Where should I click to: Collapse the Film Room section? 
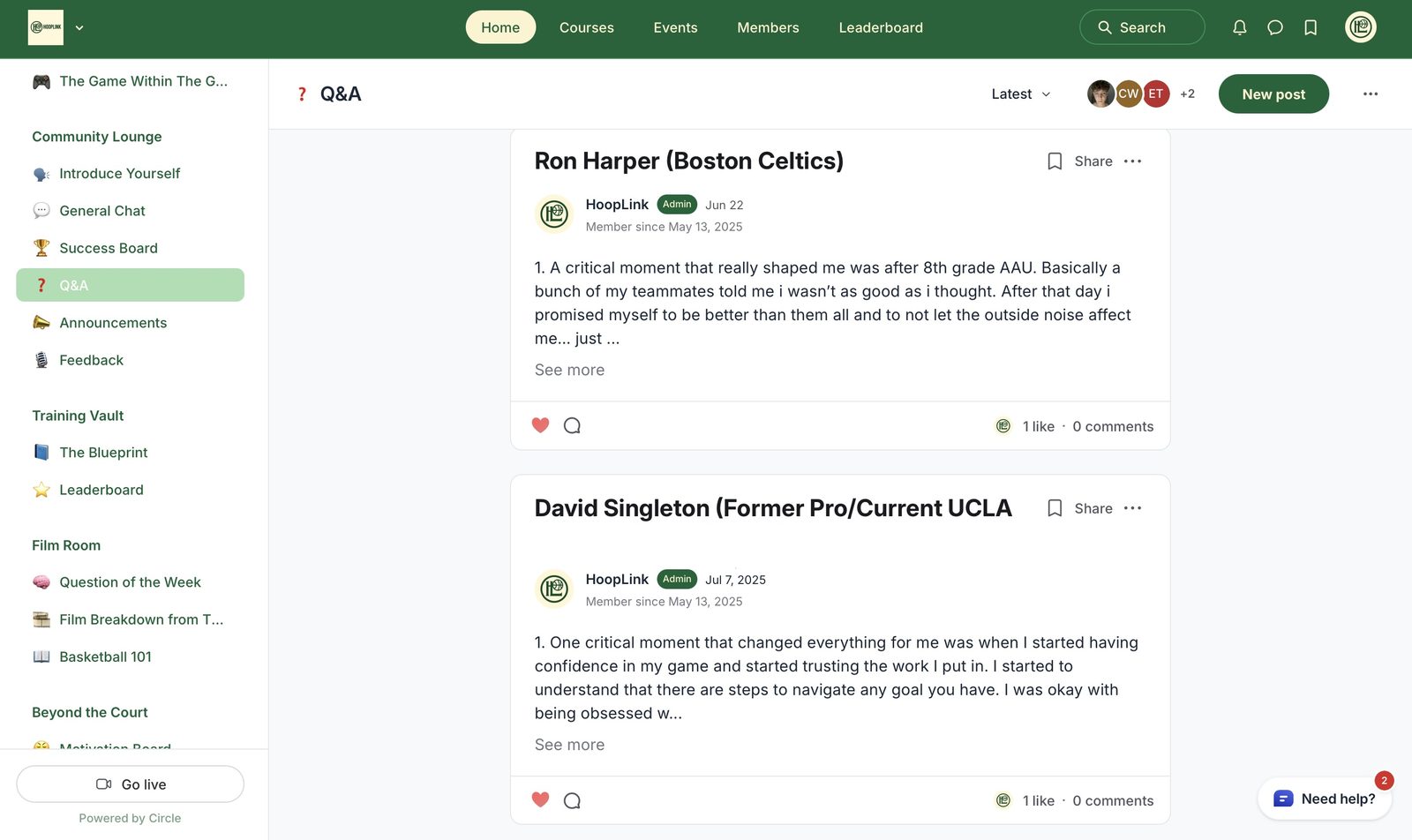tap(66, 545)
